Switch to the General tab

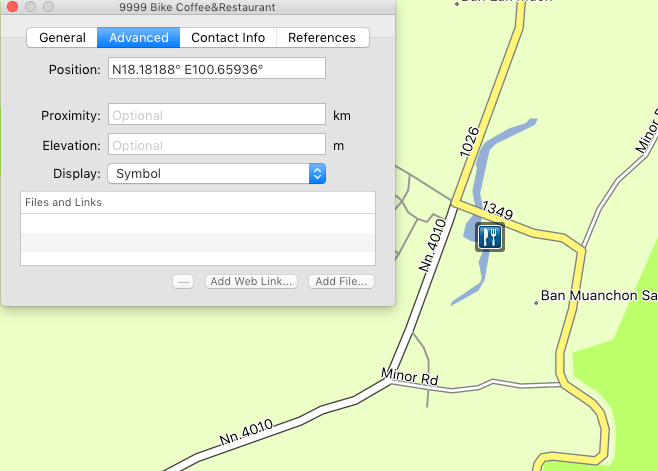point(62,38)
